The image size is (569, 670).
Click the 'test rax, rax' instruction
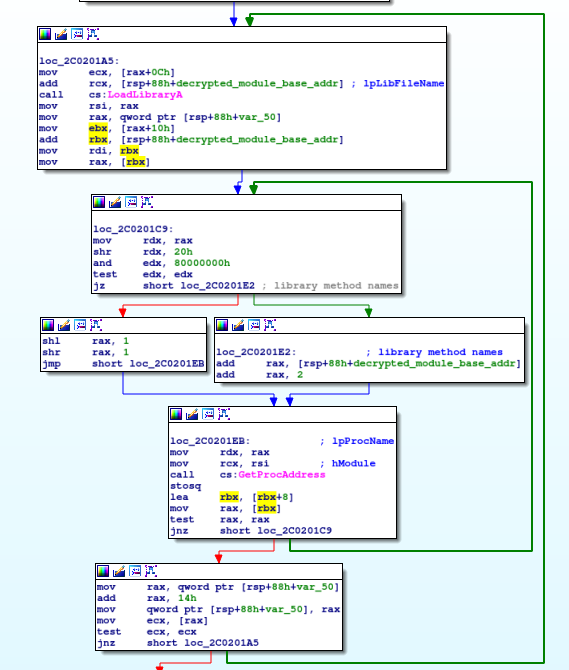point(220,520)
